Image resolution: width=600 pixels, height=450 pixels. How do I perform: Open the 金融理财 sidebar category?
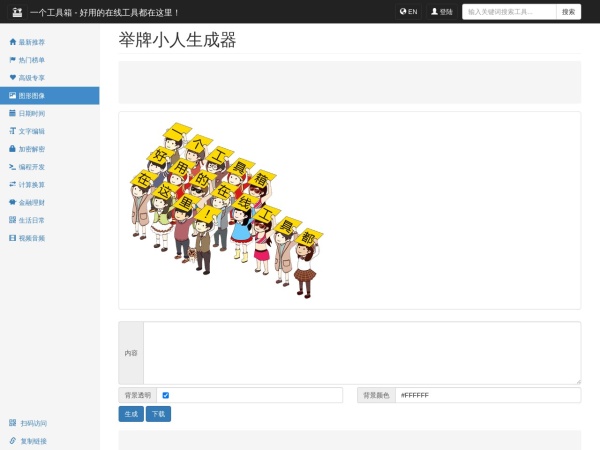[32, 202]
